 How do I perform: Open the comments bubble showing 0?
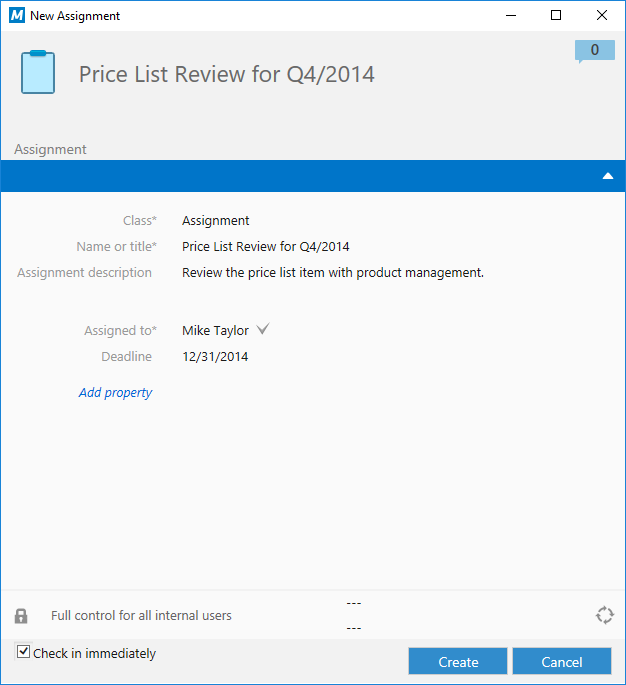[x=595, y=51]
